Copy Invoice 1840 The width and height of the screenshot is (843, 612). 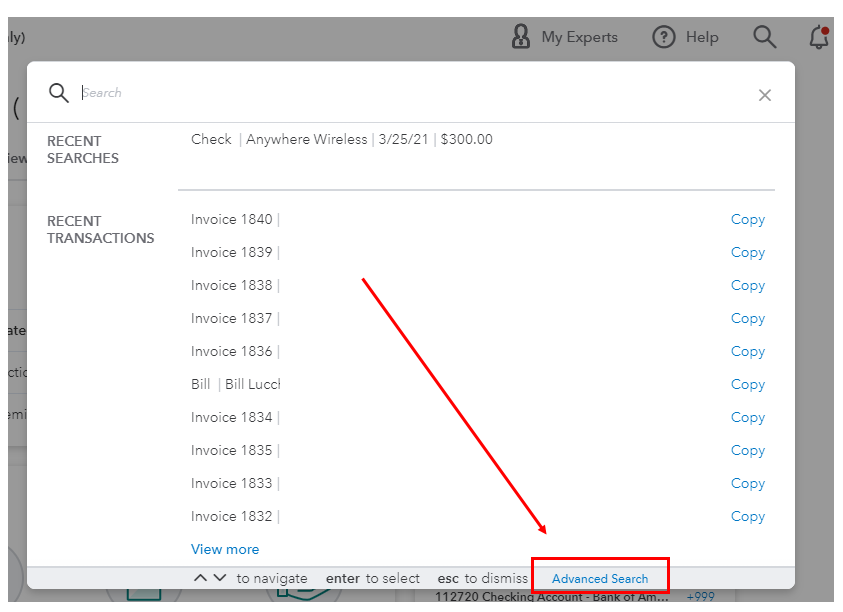tap(747, 220)
